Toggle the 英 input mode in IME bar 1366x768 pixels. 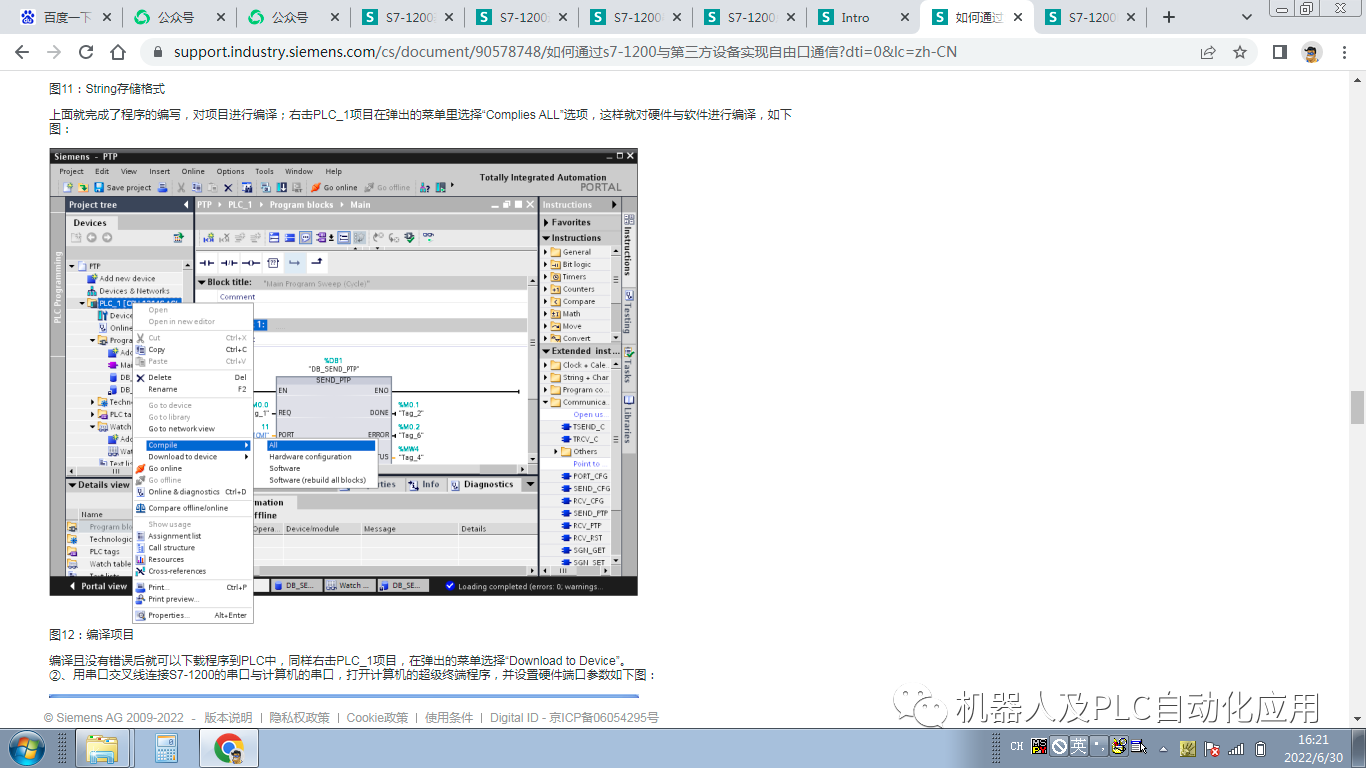tap(1078, 746)
